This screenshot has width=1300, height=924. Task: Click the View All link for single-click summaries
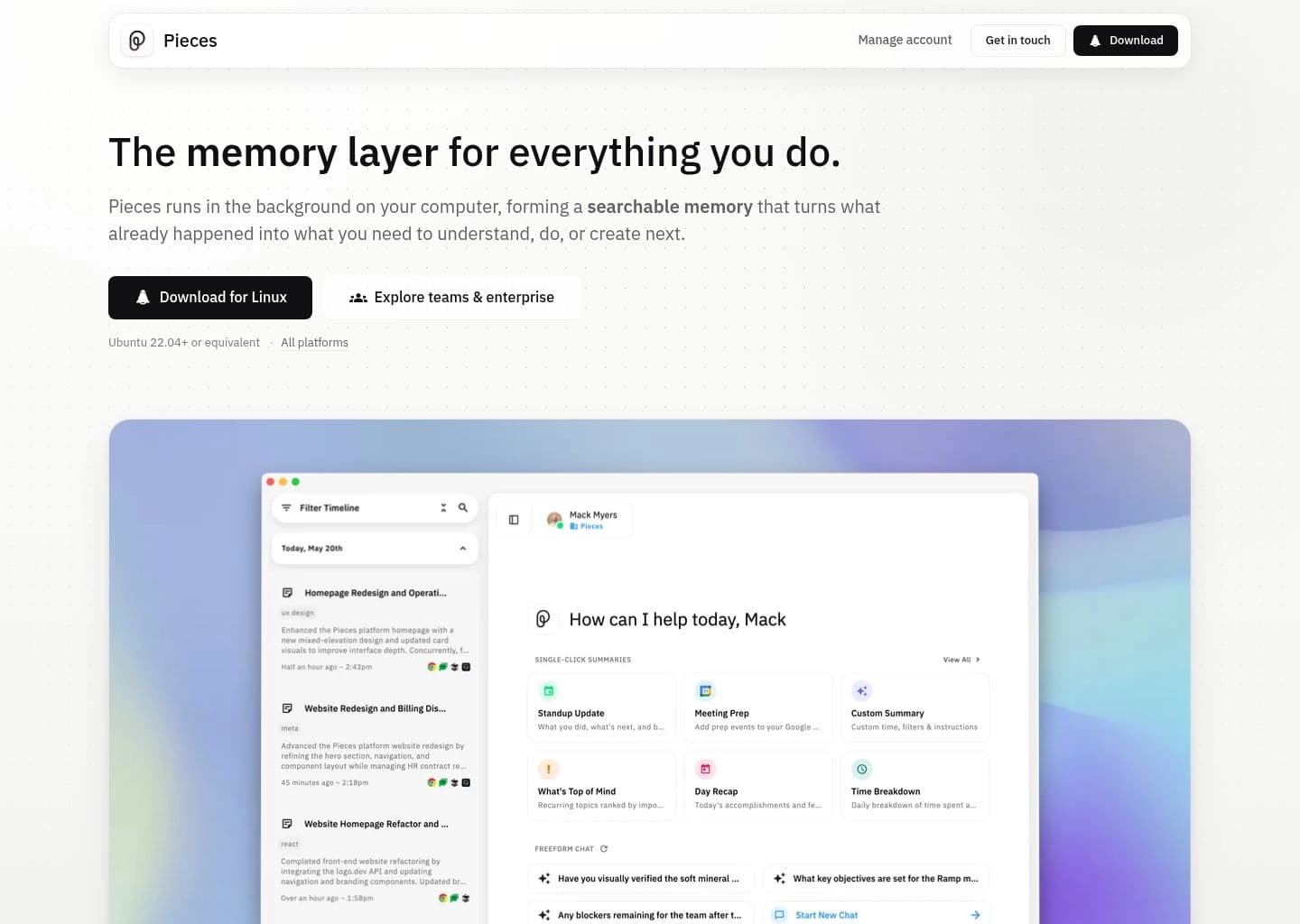[x=961, y=660]
